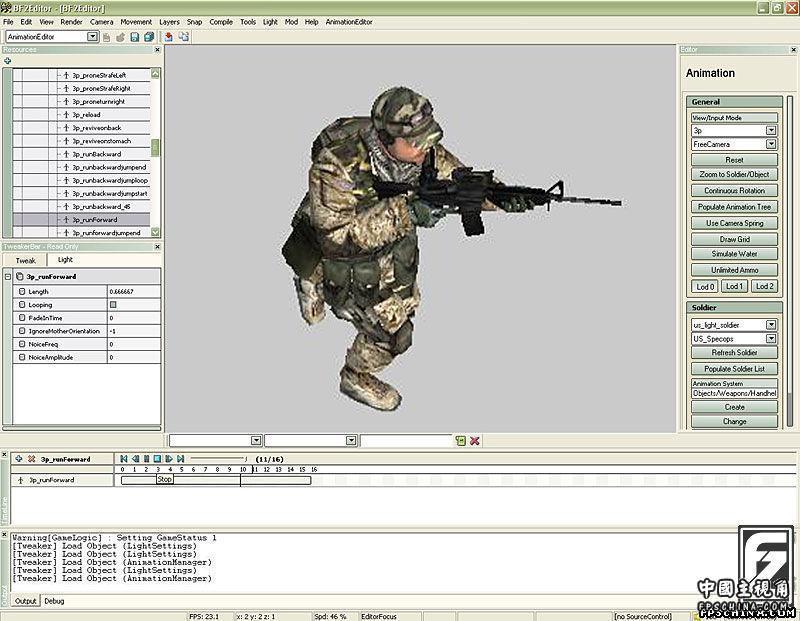
Task: Collapse the 3p_runForward property group
Action: point(8,277)
